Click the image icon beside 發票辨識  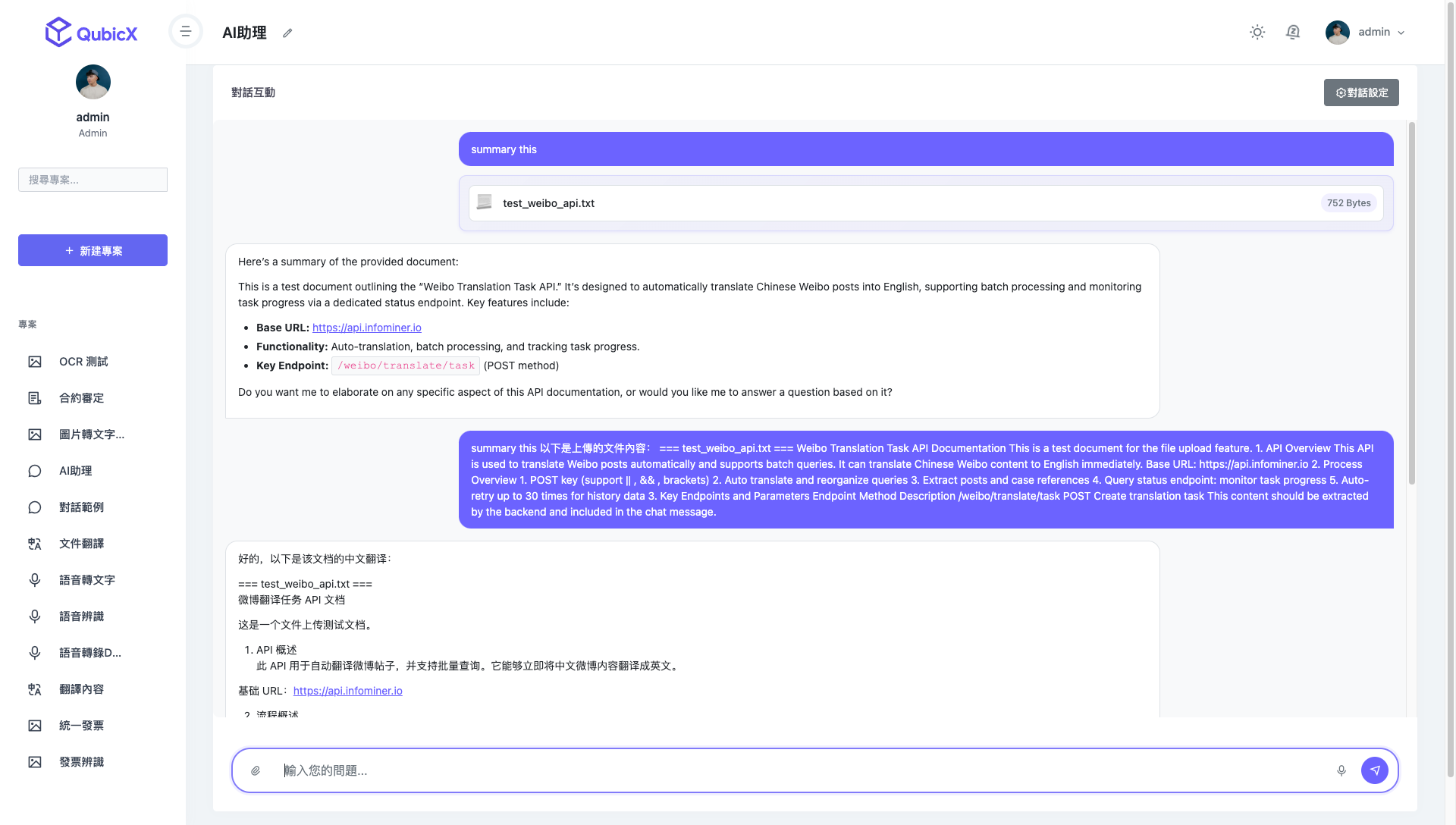pyautogui.click(x=35, y=762)
